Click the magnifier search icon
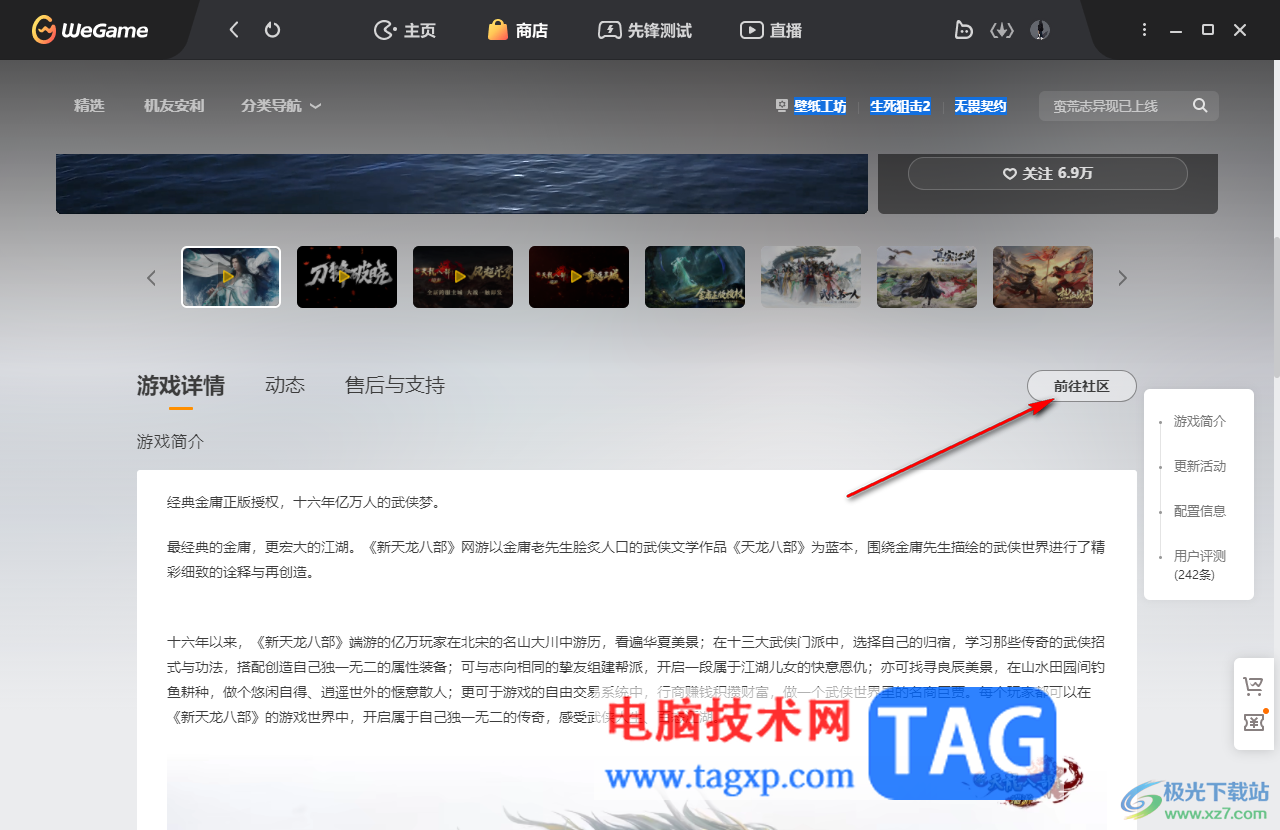The height and width of the screenshot is (830, 1280). tap(1200, 105)
